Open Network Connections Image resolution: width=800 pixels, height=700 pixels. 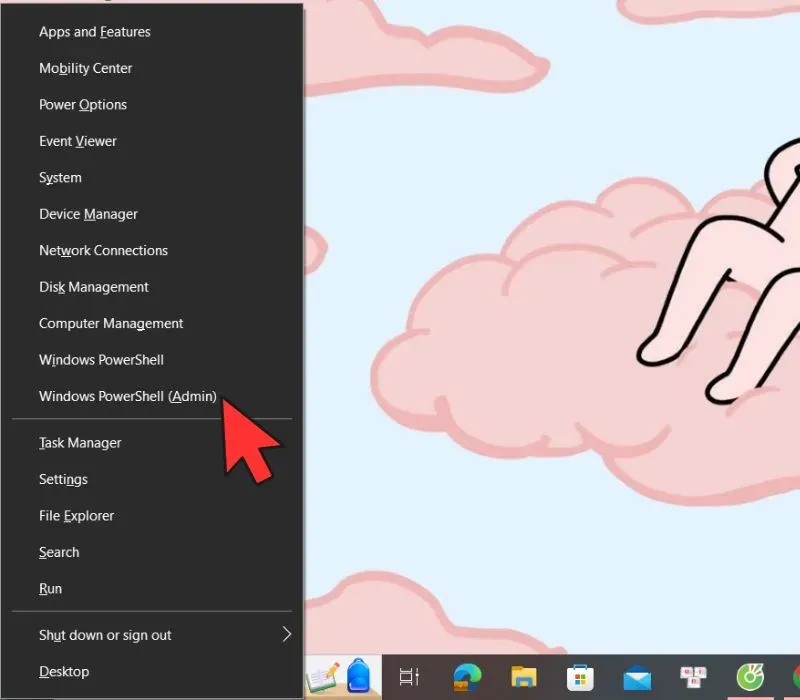103,251
